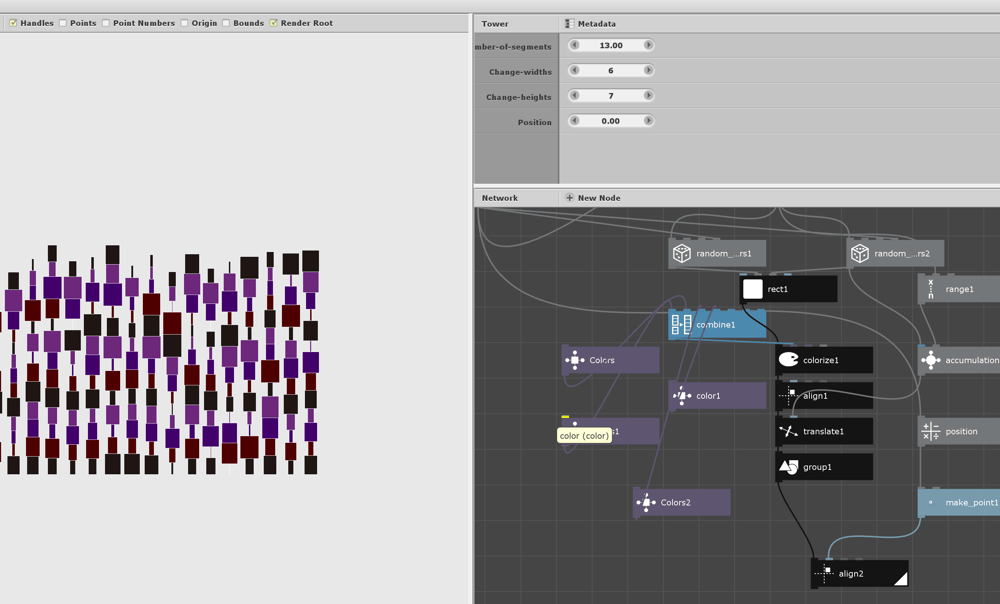Increase Position with its right arrow

pyautogui.click(x=648, y=121)
